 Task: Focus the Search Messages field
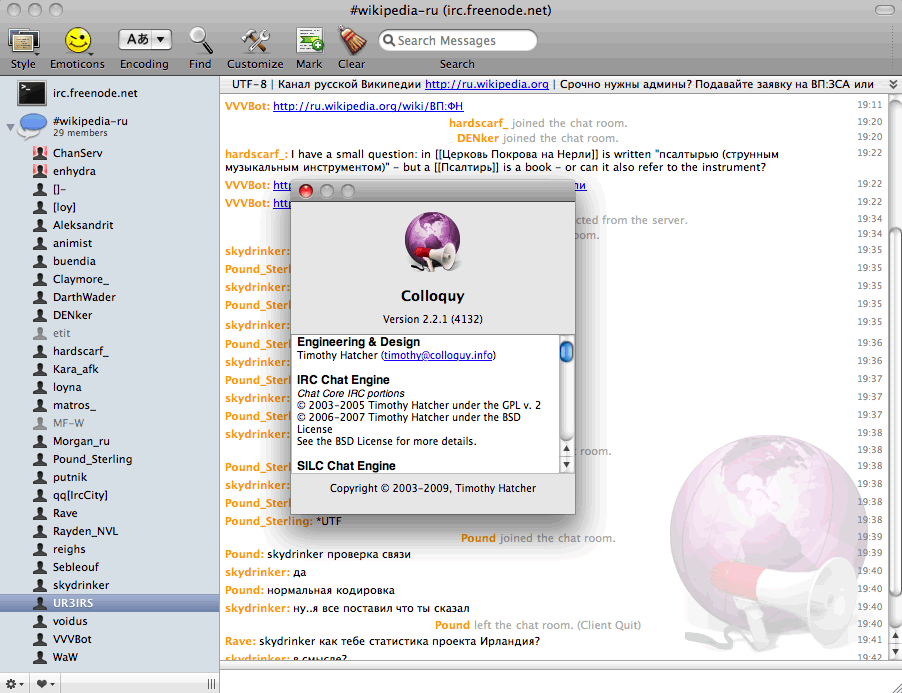click(458, 40)
